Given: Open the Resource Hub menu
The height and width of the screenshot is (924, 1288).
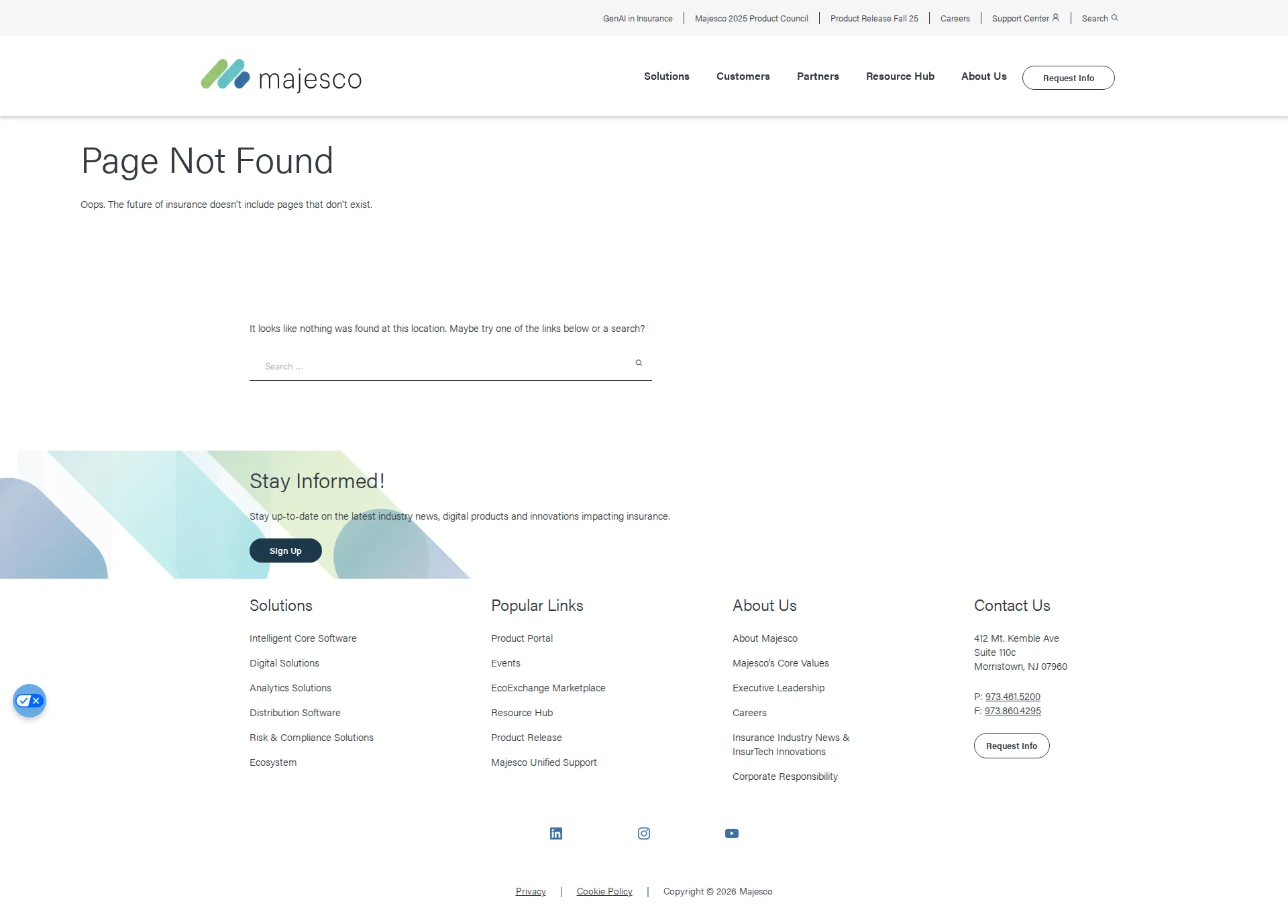Looking at the screenshot, I should tap(900, 76).
